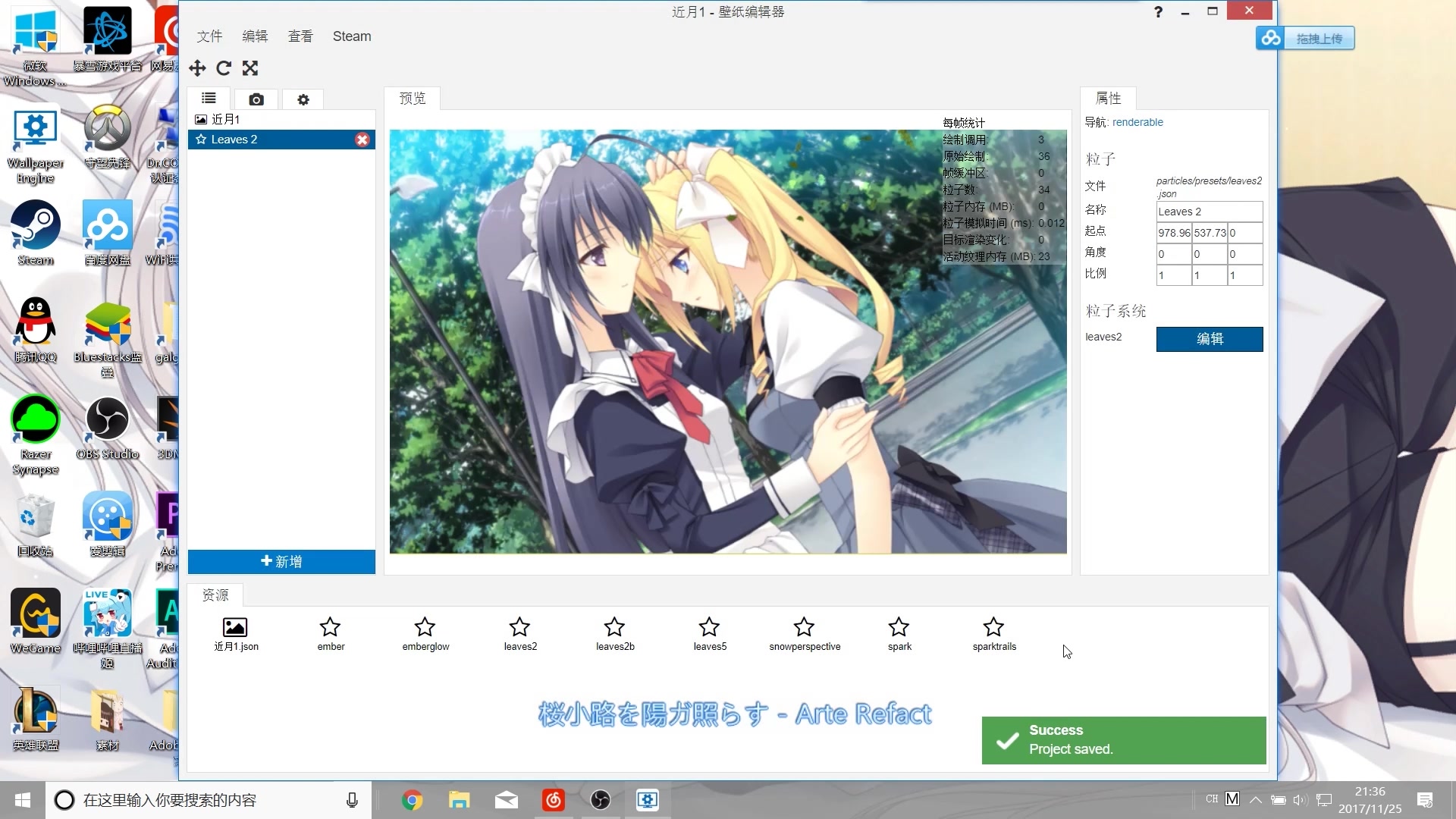Click the origin Y field 537.73
This screenshot has height=819, width=1456.
(x=1210, y=233)
